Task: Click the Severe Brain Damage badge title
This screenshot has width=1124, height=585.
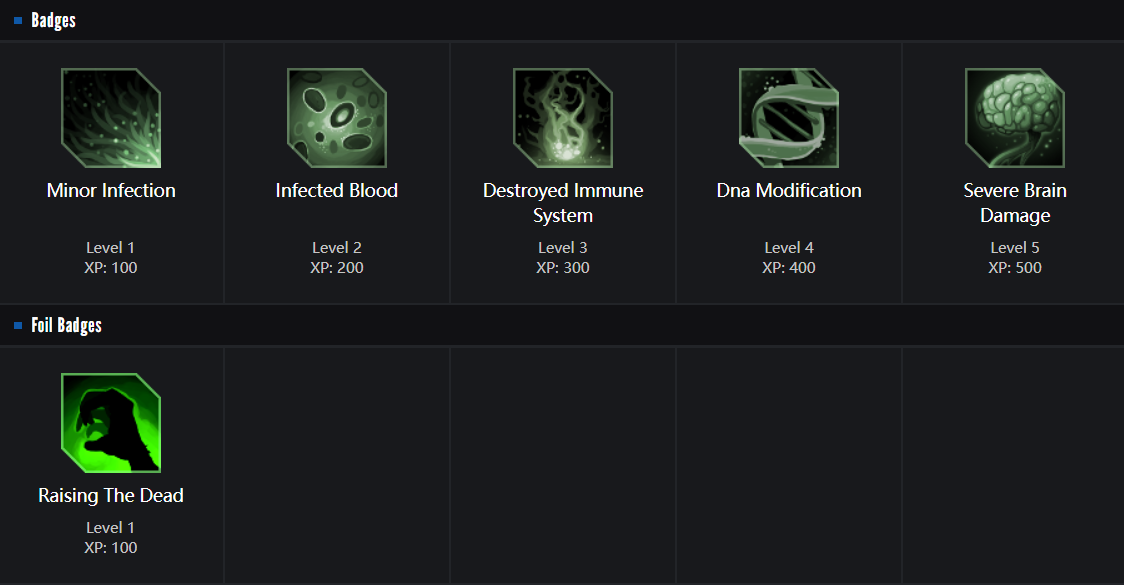Action: tap(1015, 203)
